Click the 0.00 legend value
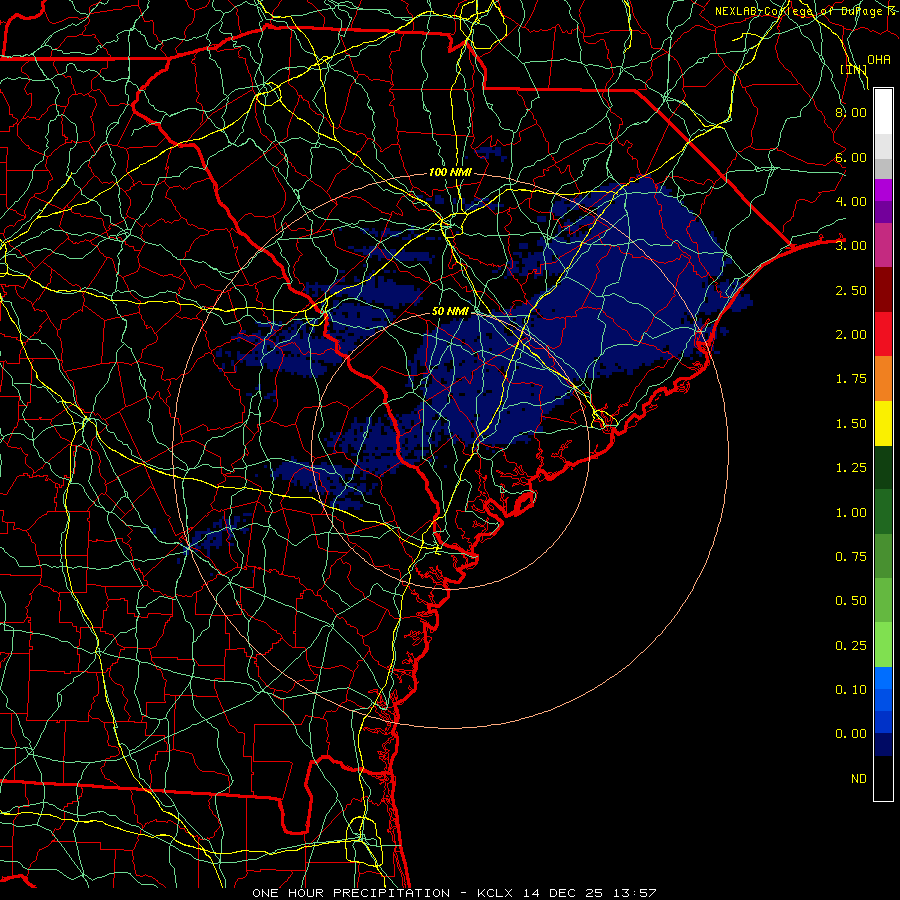Screen dimensions: 900x900 851,734
